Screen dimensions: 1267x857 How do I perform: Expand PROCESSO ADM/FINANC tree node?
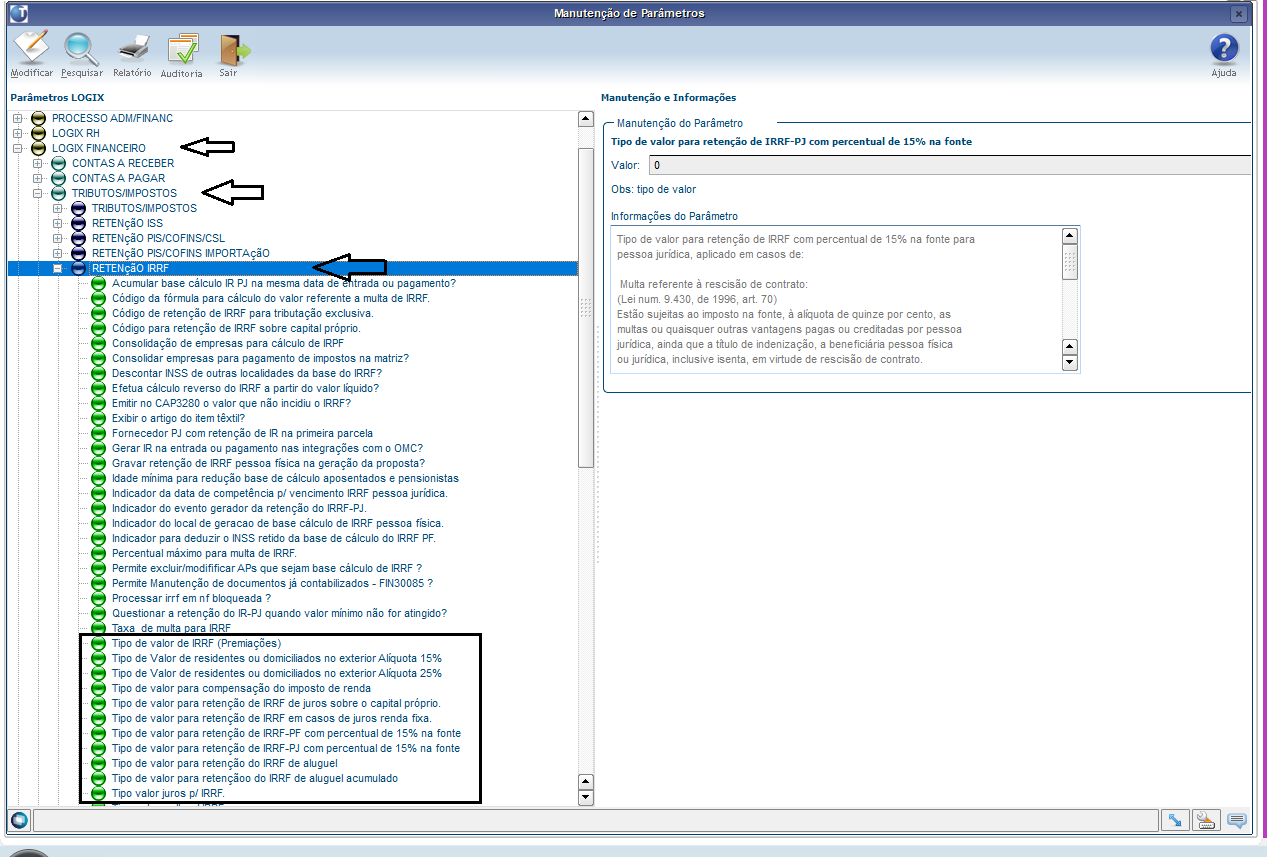(x=17, y=118)
